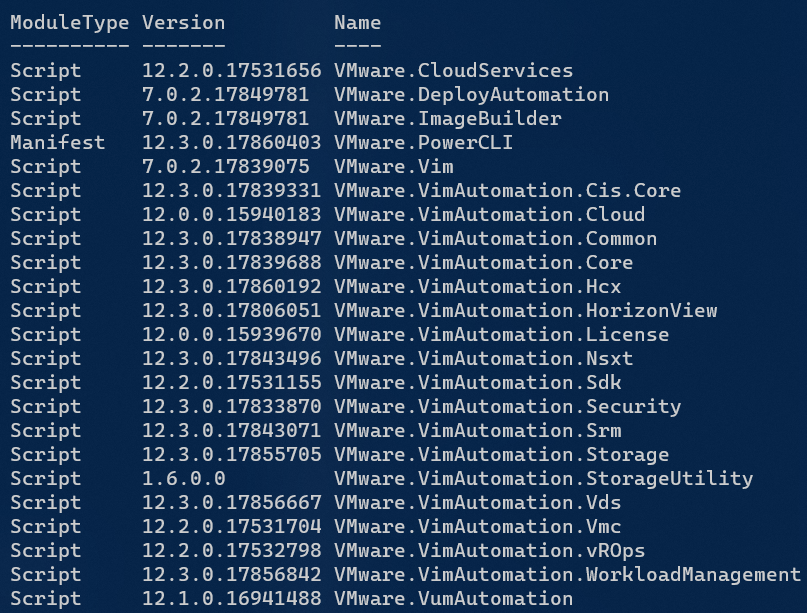Click the VMware.VimAutomation.License entry

(x=501, y=334)
